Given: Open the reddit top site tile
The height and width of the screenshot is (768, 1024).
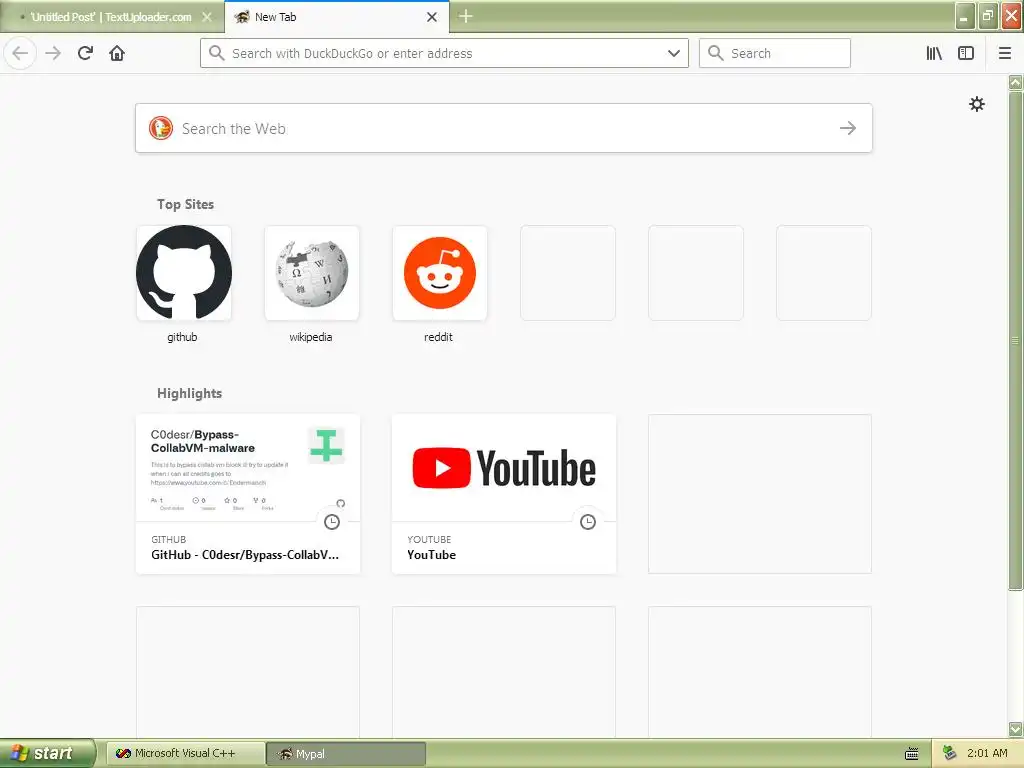Looking at the screenshot, I should pos(440,273).
